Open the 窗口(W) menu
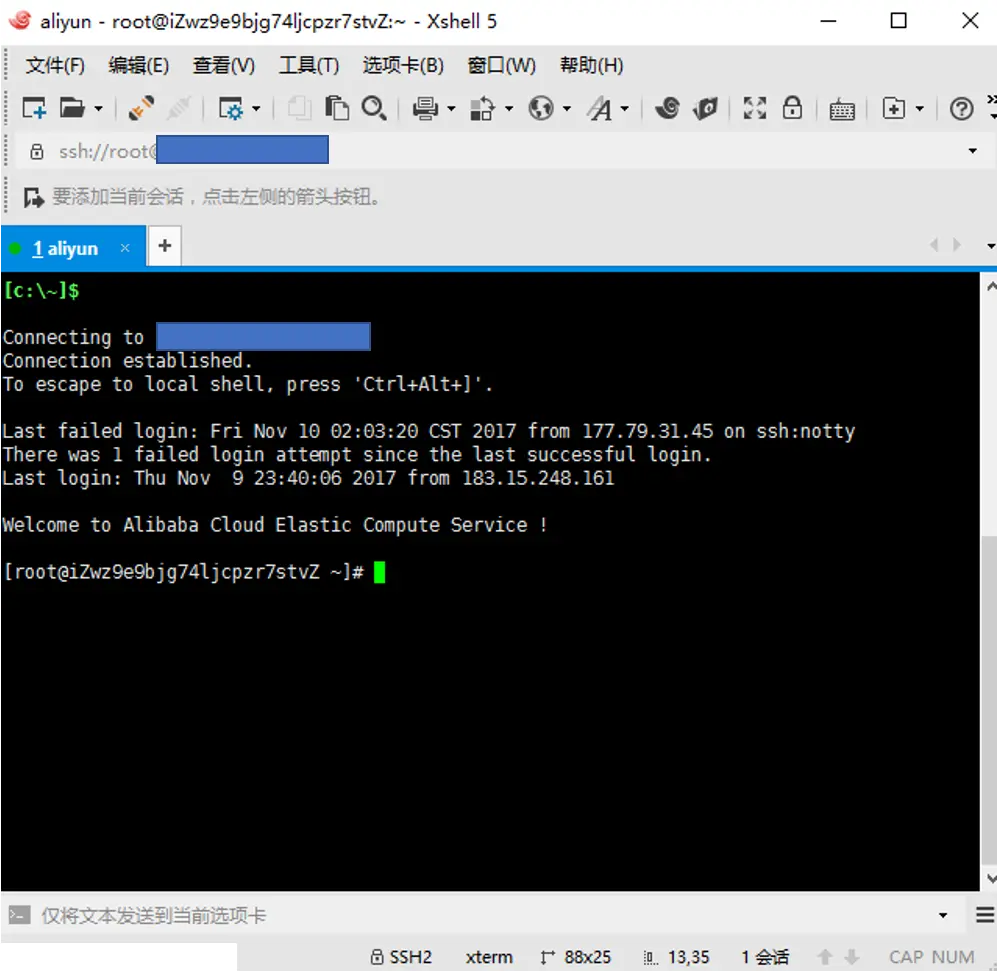 pyautogui.click(x=502, y=65)
